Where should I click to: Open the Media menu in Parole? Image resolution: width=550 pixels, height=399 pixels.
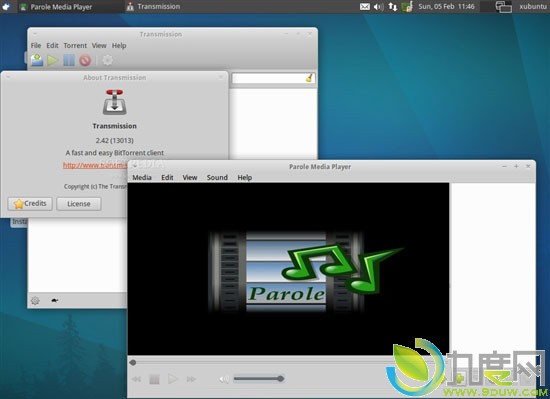tap(142, 177)
